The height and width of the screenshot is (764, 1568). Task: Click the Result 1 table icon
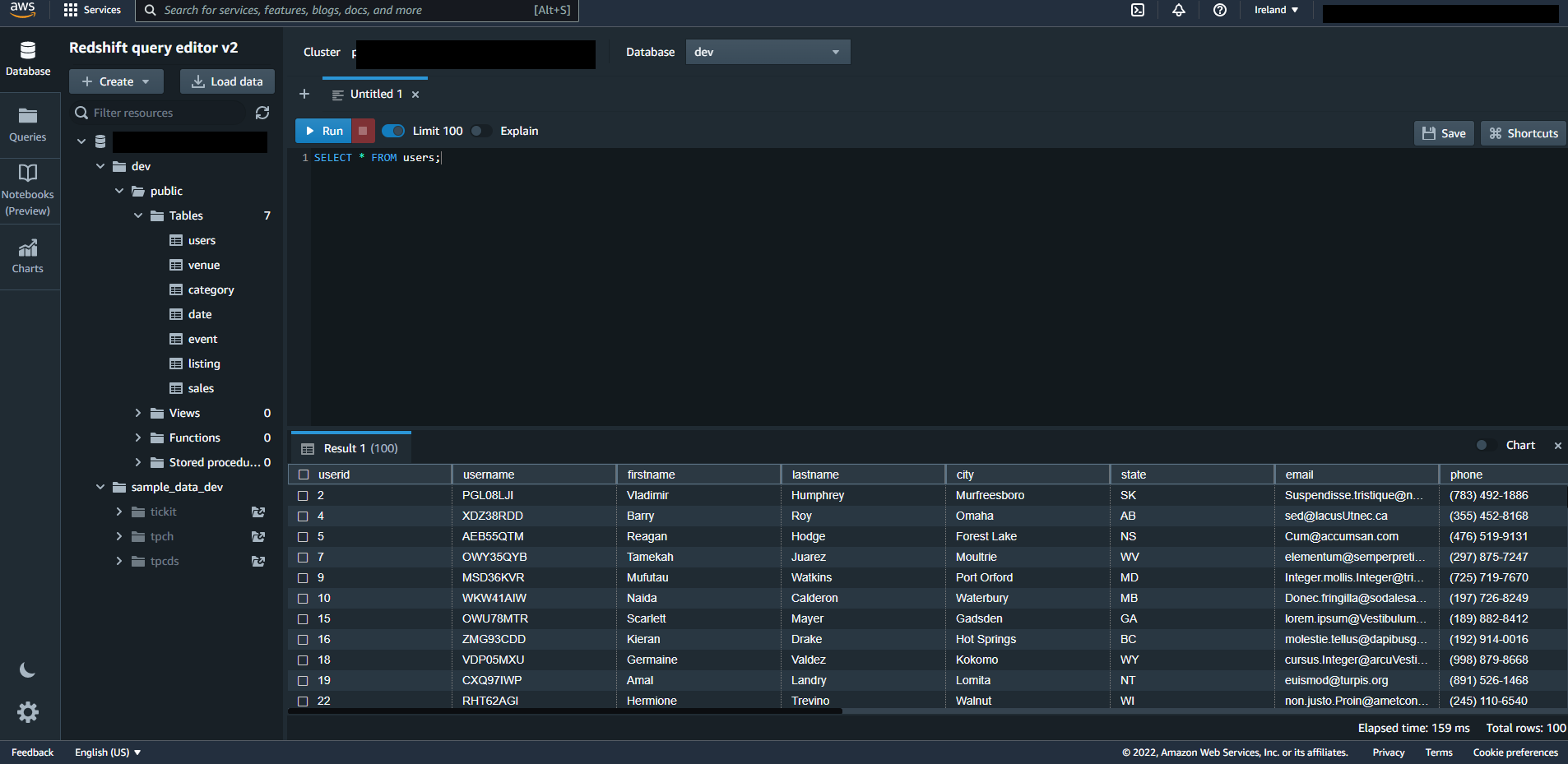click(308, 449)
